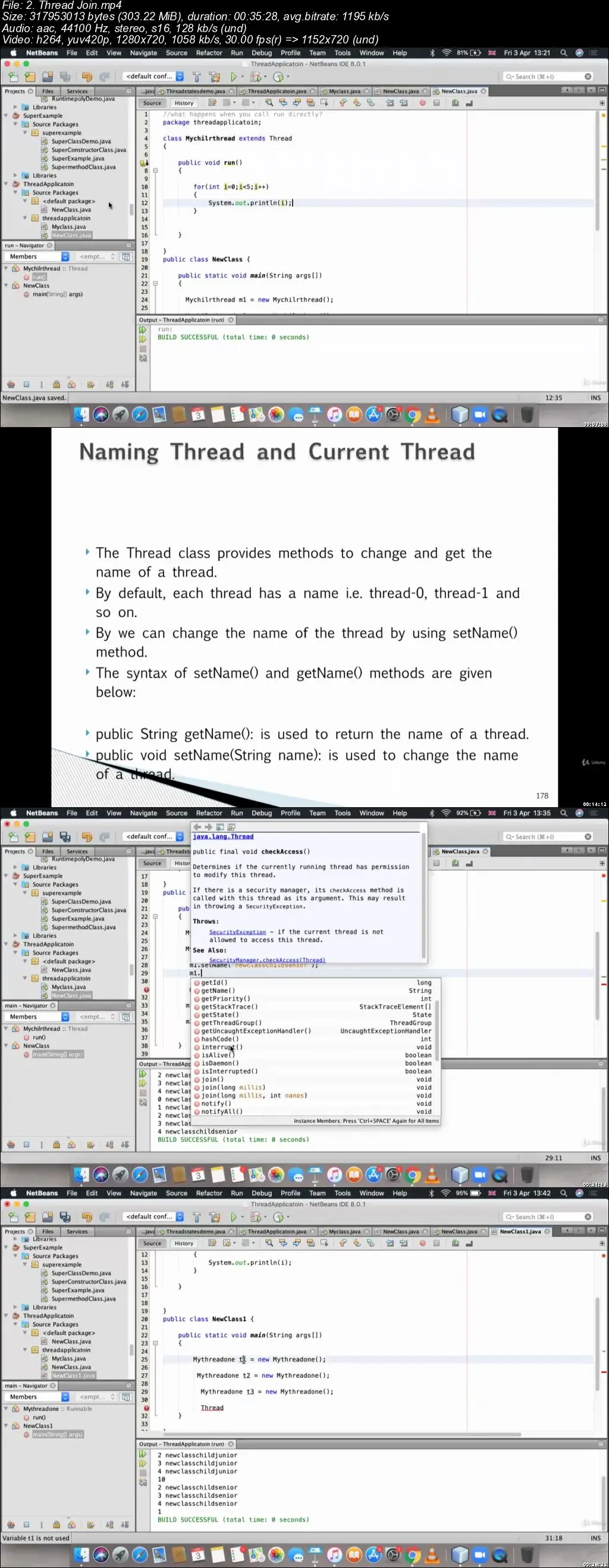The image size is (609, 1568).
Task: Click red error glyph beside Thread in 13:42 editor
Action: [146, 1408]
